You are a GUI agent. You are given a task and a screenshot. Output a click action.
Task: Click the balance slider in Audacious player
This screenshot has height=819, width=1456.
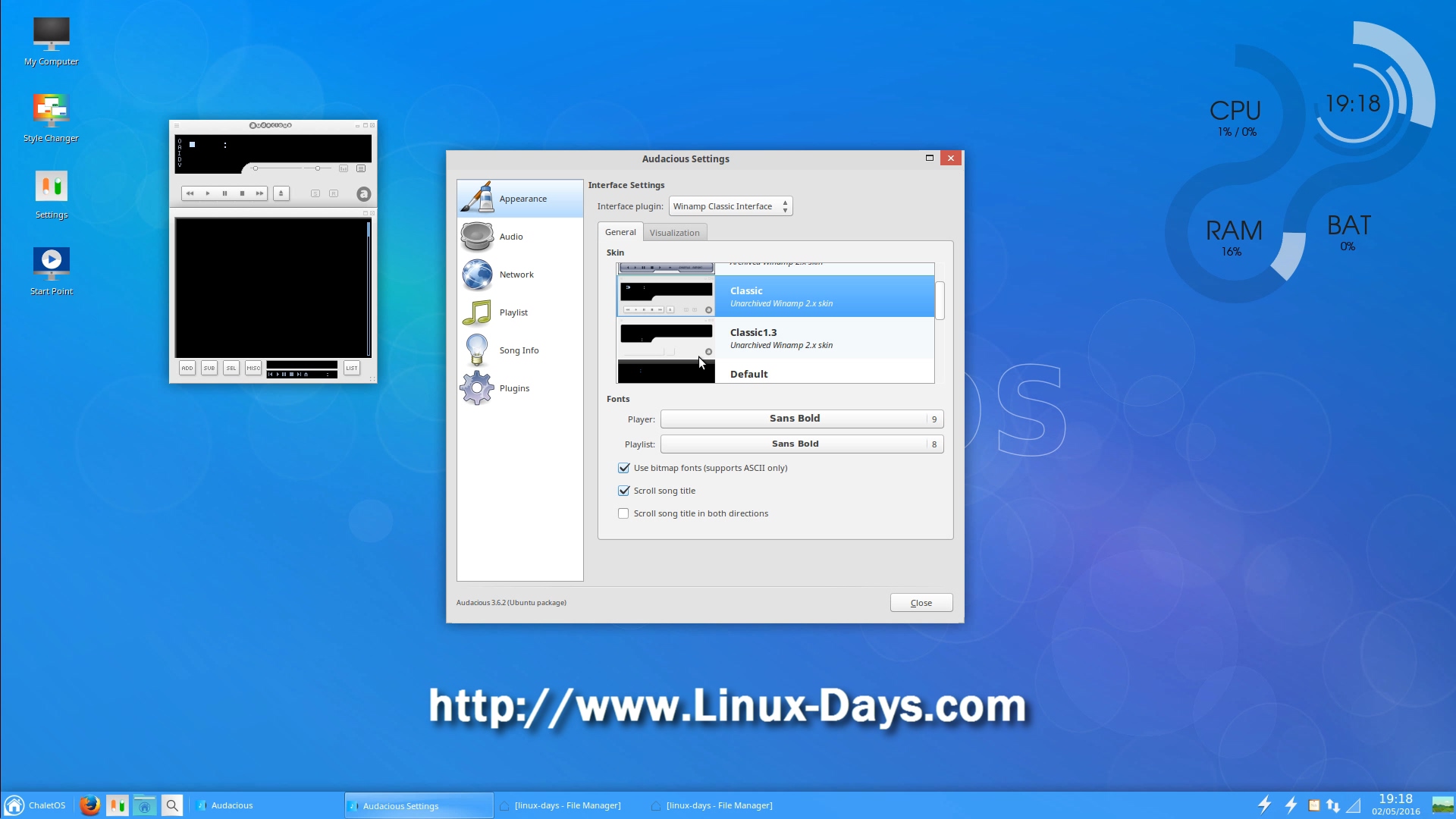click(318, 168)
